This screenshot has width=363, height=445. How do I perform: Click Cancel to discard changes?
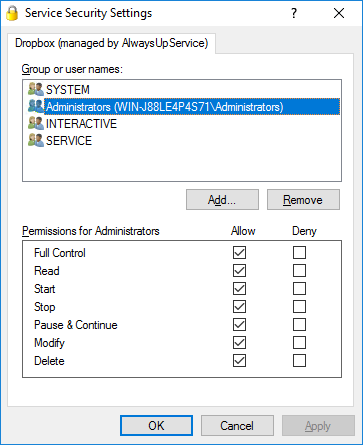(237, 426)
